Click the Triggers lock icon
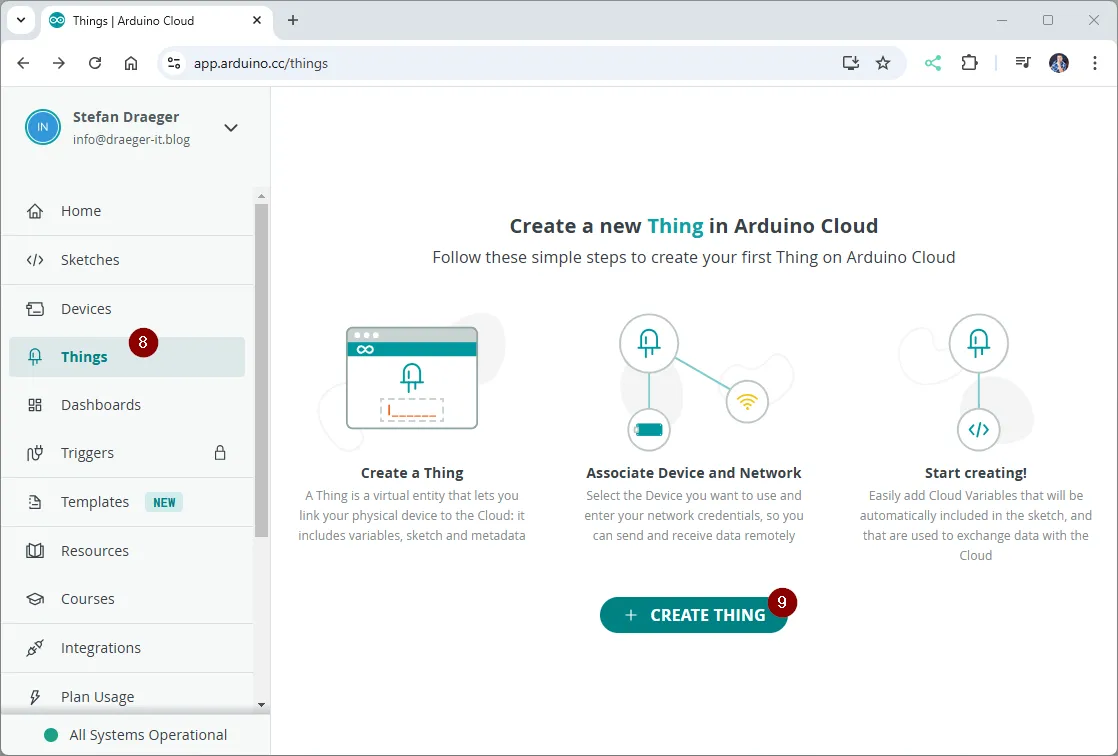The height and width of the screenshot is (756, 1118). pos(220,453)
